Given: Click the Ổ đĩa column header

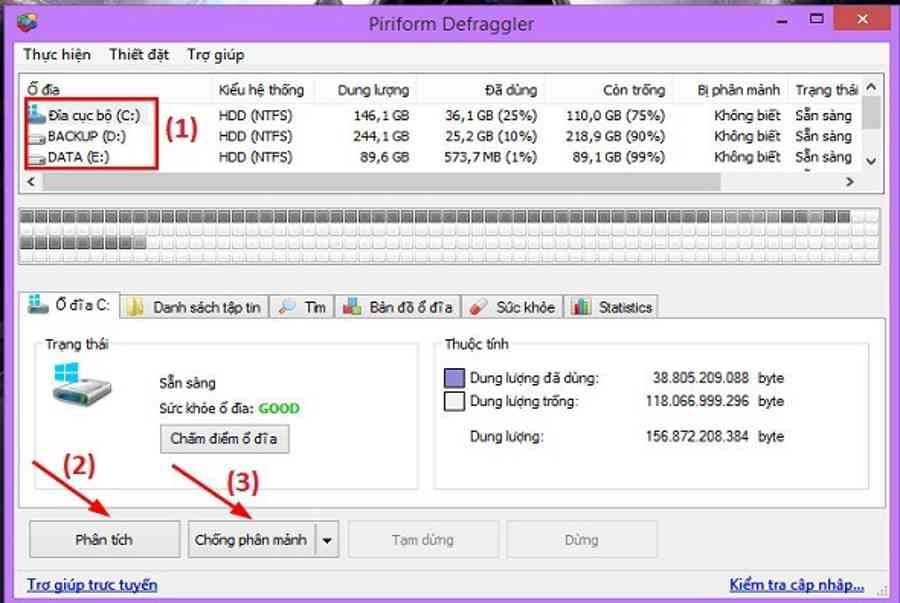Looking at the screenshot, I should pos(115,90).
